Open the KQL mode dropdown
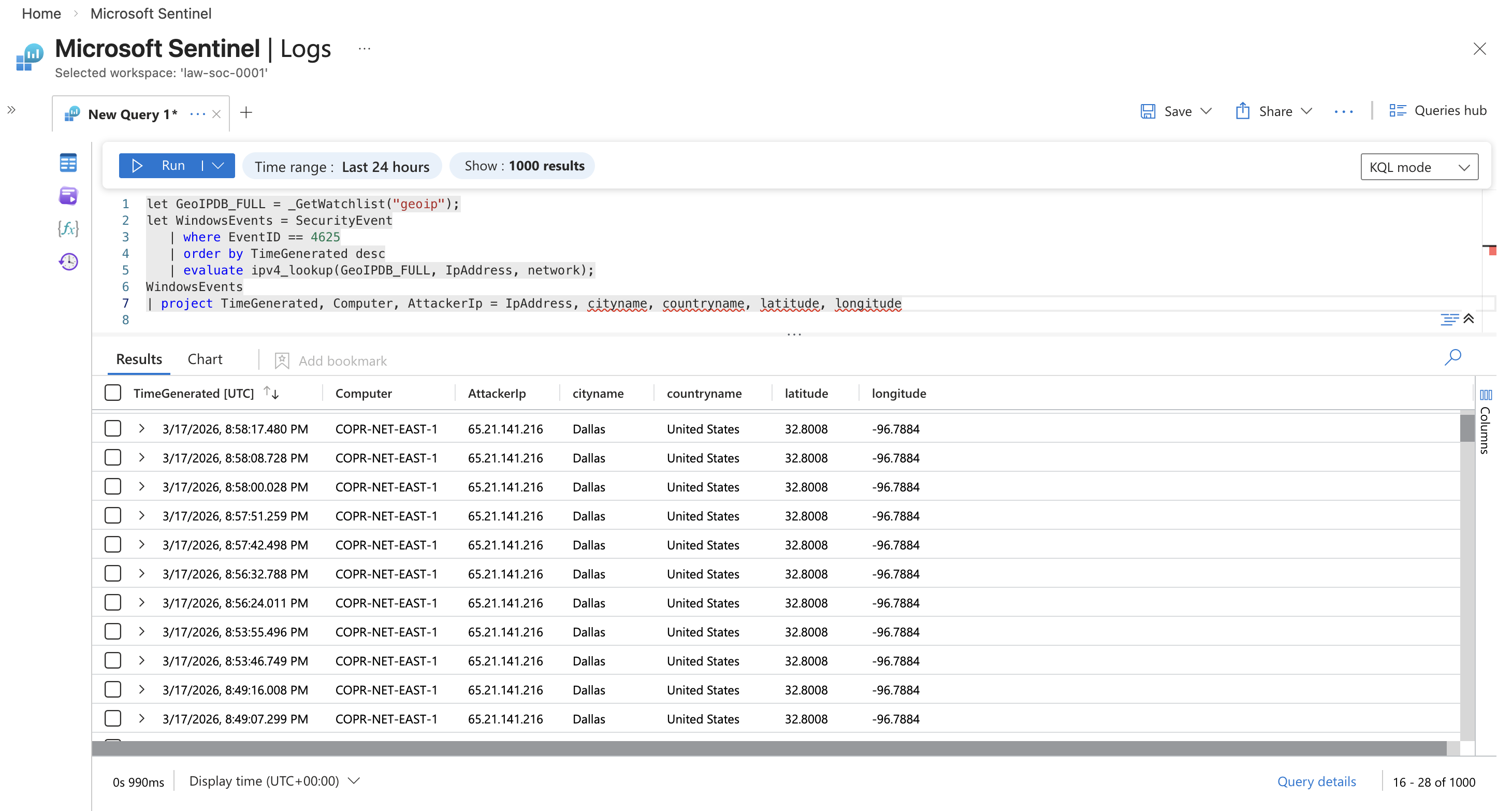 click(1419, 167)
